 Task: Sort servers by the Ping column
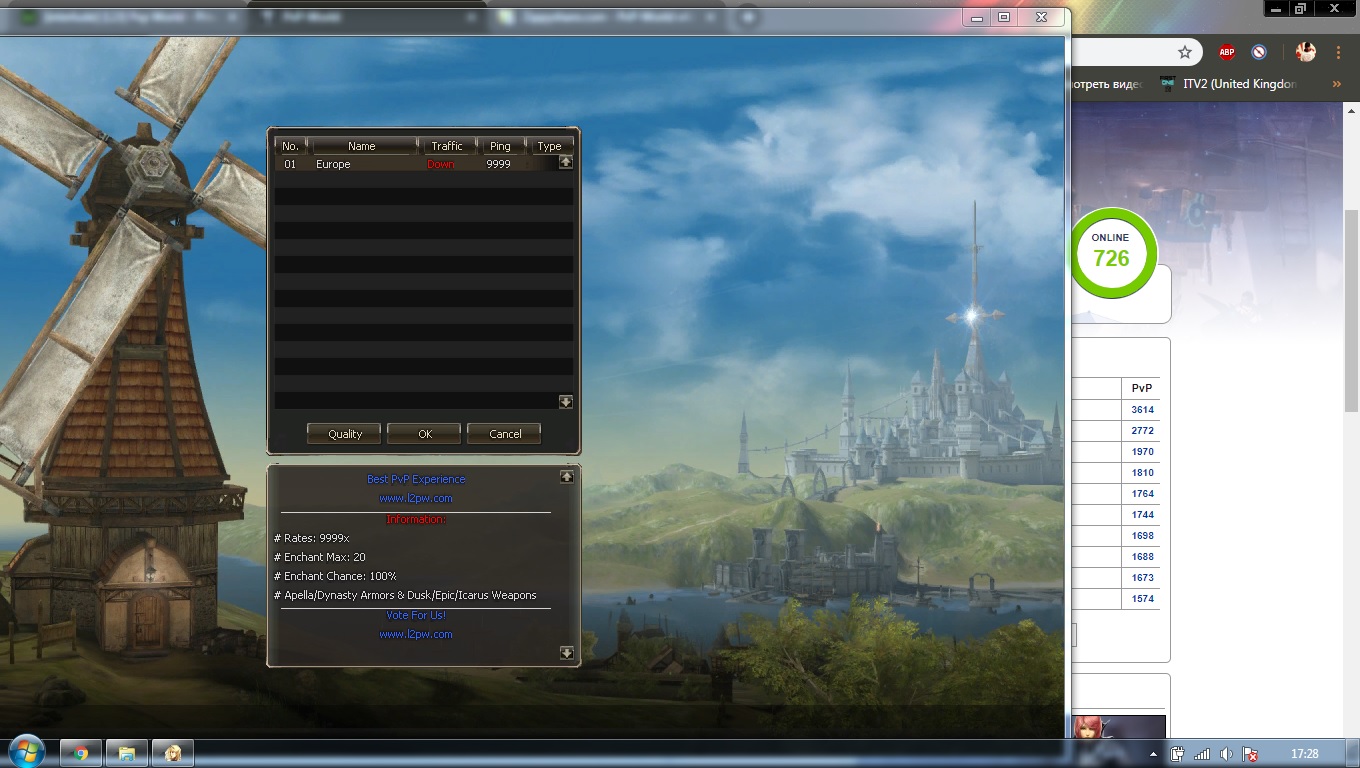point(500,146)
